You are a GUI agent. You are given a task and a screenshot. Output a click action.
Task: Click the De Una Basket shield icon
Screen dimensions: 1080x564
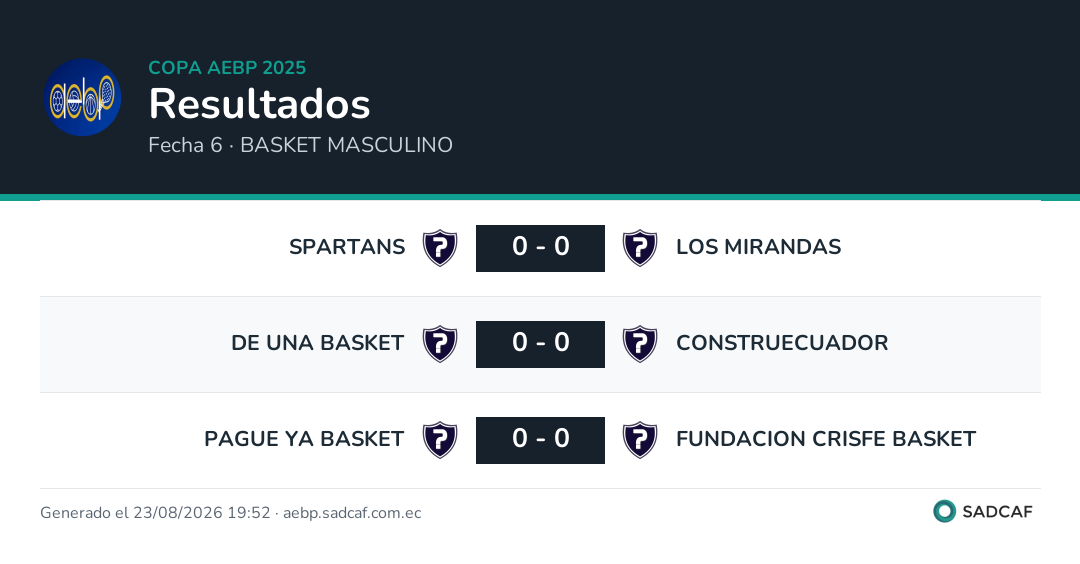pyautogui.click(x=440, y=344)
